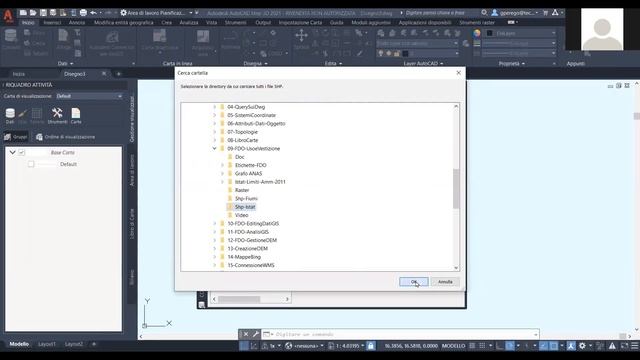Click the status bar annotation monitor warning icon
This screenshot has height=360, width=640.
pos(612,346)
